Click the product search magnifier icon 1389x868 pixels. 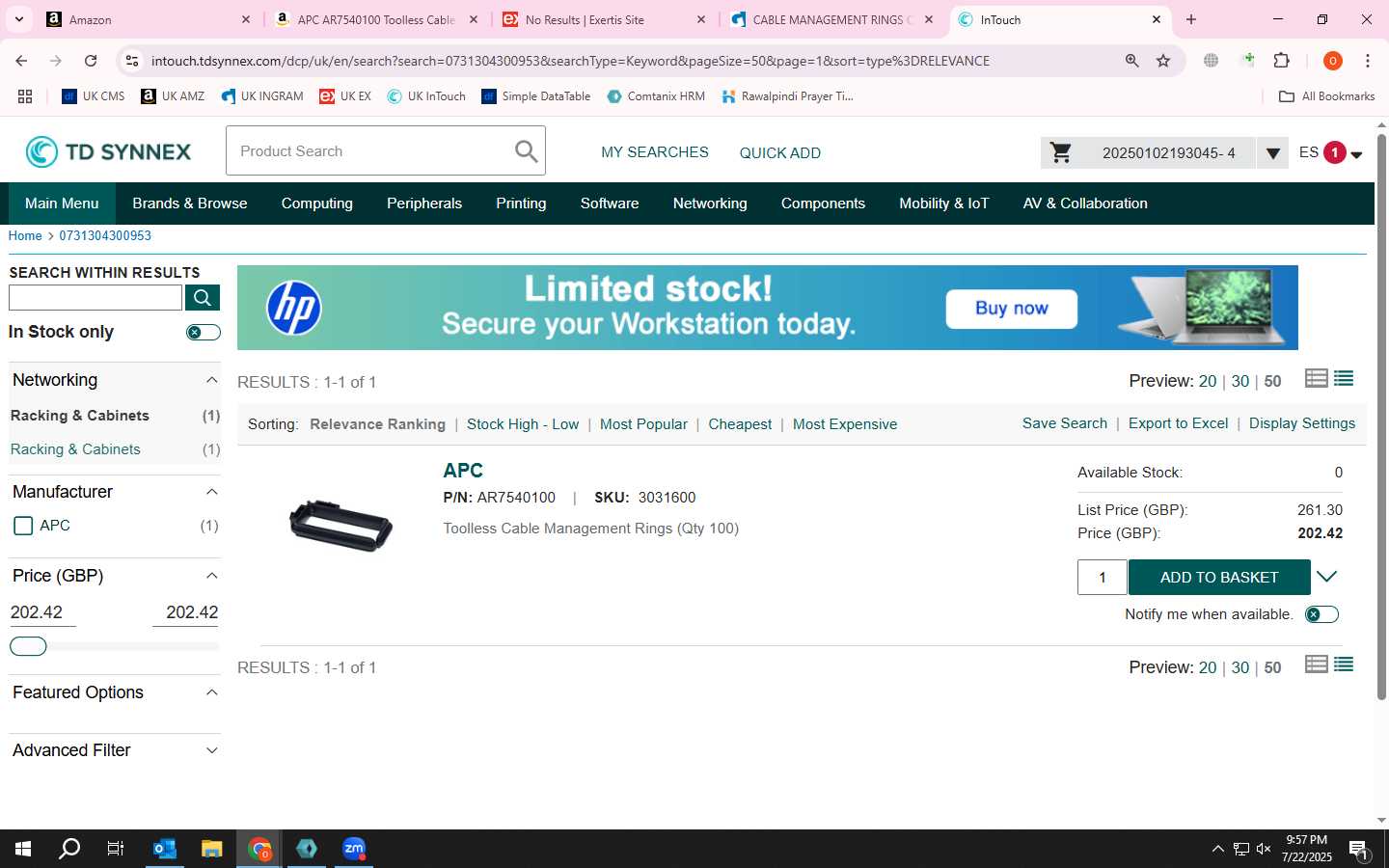coord(526,151)
